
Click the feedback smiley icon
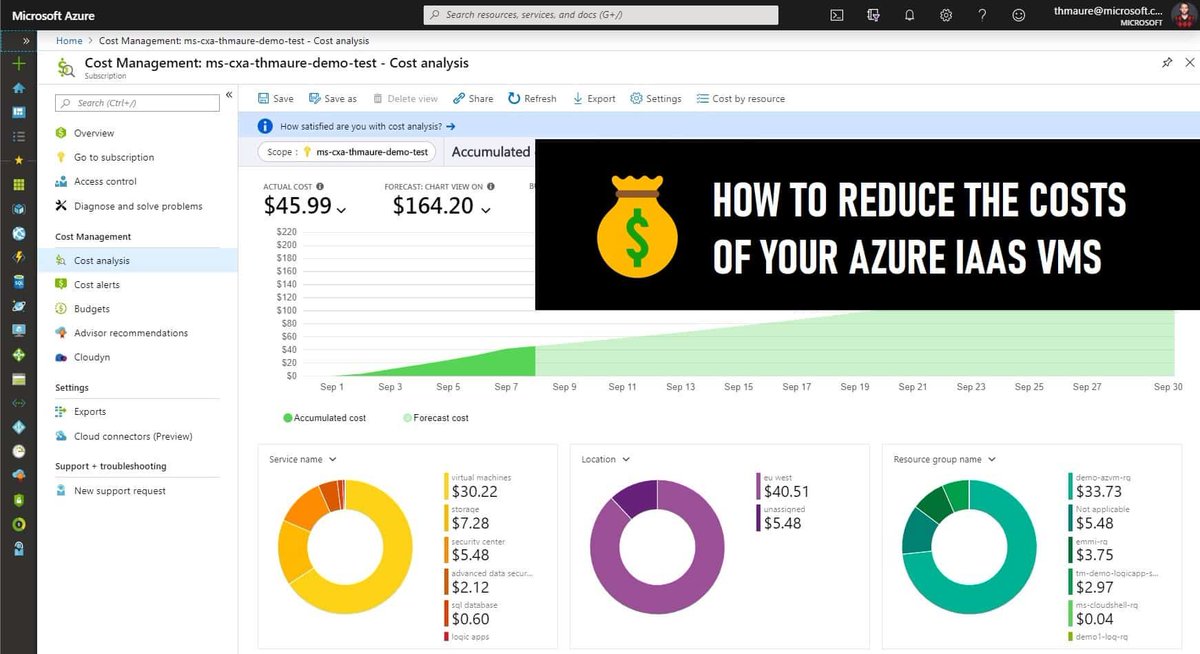tap(1019, 15)
